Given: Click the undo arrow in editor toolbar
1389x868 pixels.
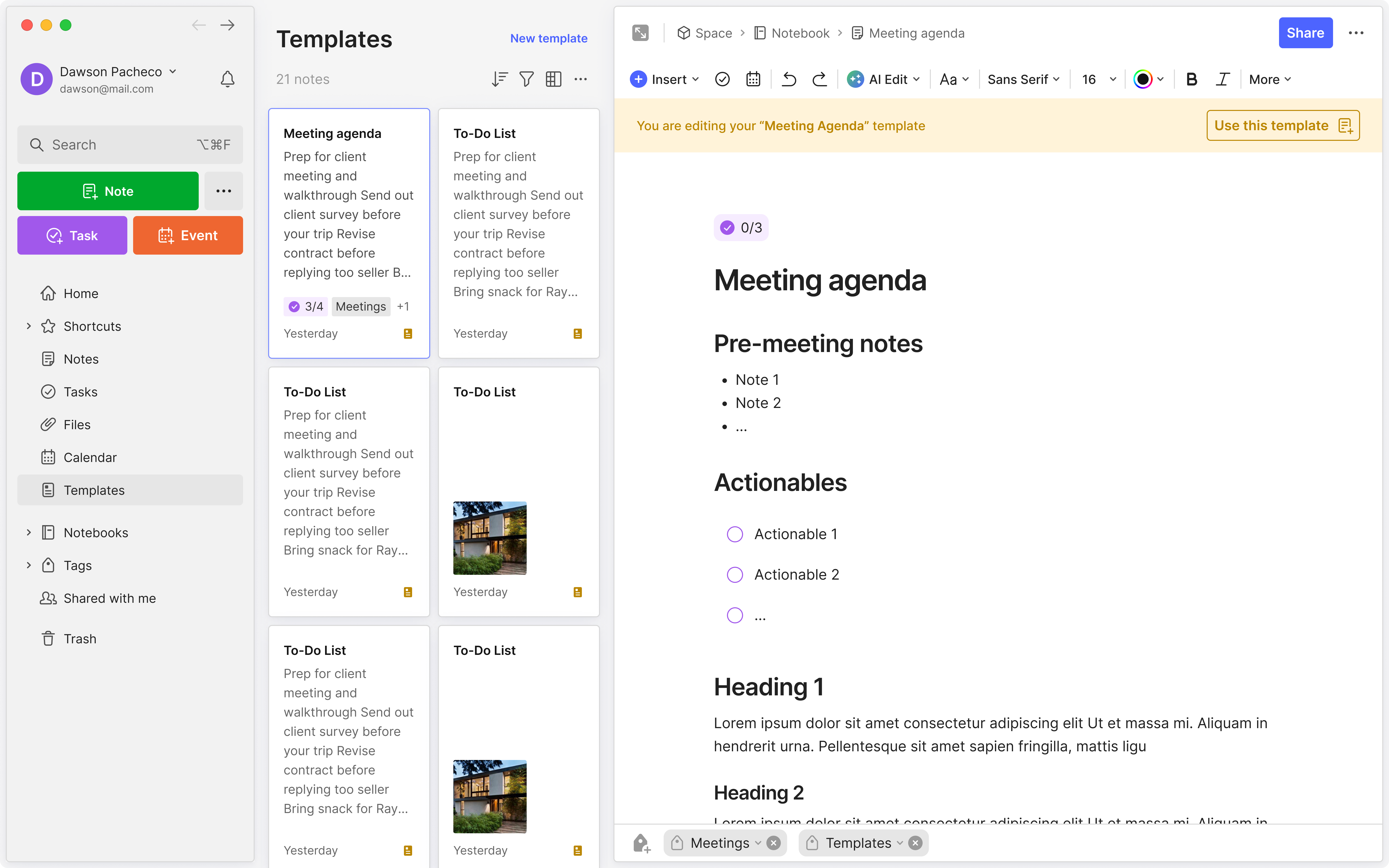Looking at the screenshot, I should [789, 79].
